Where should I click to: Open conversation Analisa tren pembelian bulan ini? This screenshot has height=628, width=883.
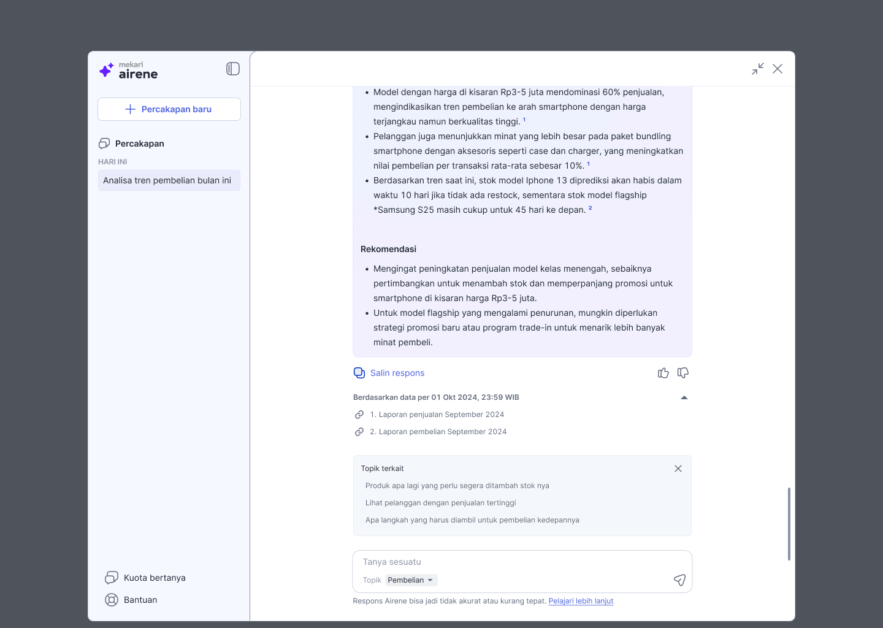click(169, 180)
